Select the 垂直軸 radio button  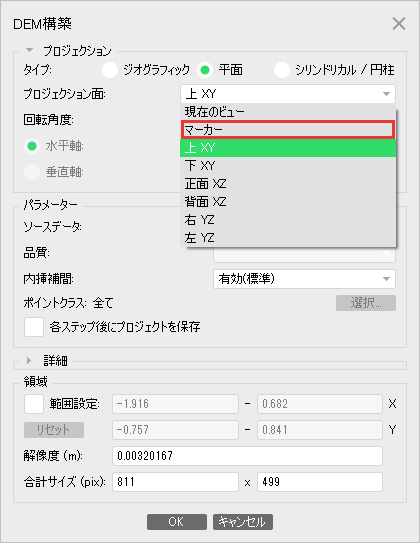pyautogui.click(x=32, y=172)
